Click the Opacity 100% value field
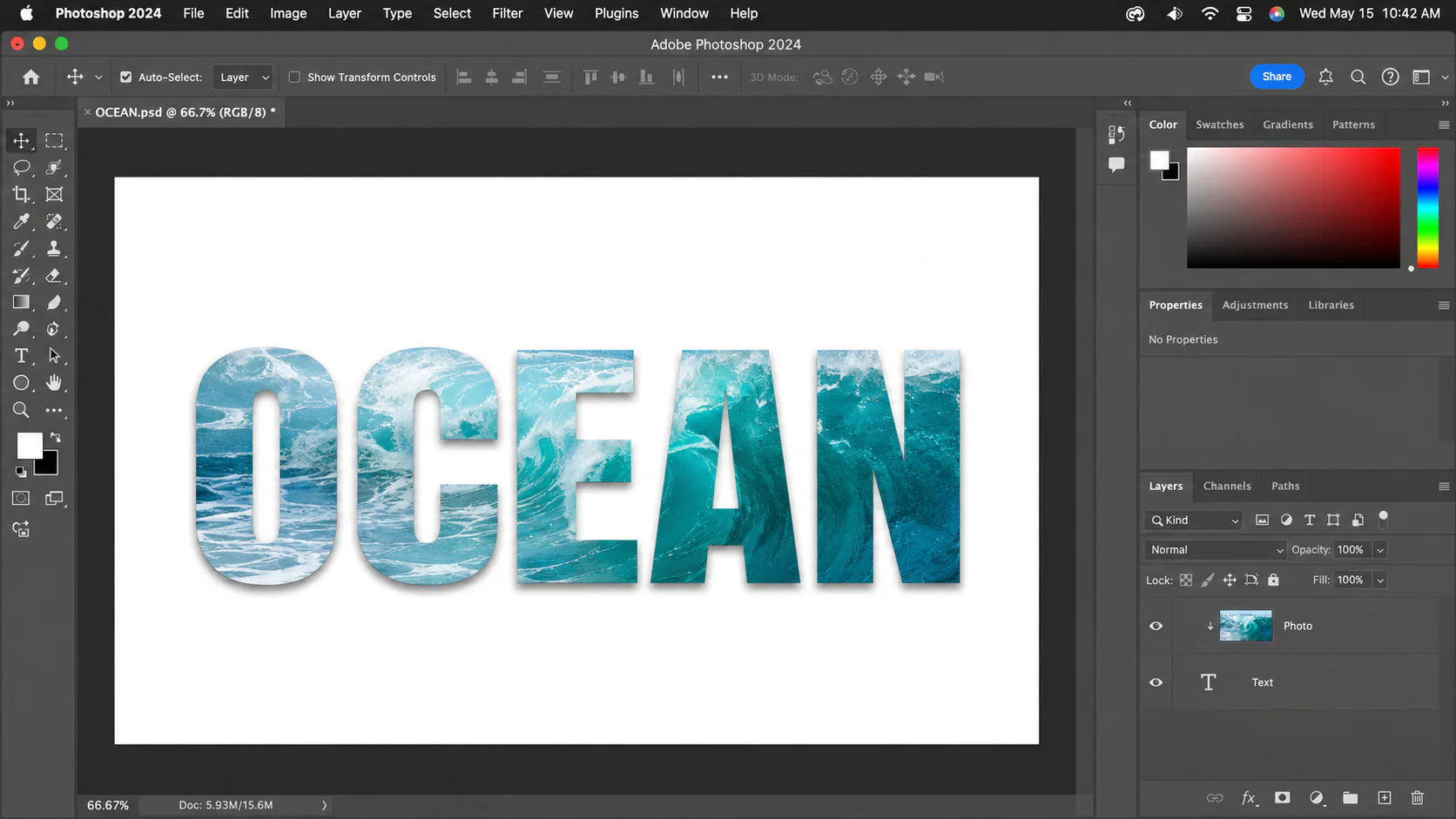This screenshot has height=819, width=1456. coord(1352,550)
